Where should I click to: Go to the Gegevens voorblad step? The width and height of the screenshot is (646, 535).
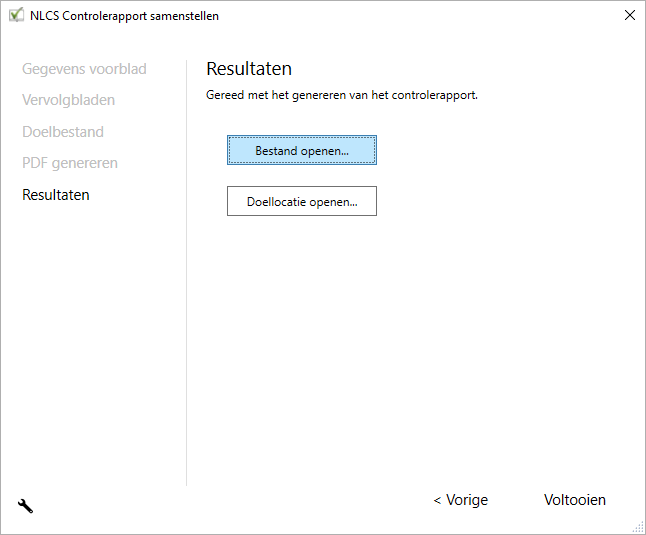tap(84, 69)
